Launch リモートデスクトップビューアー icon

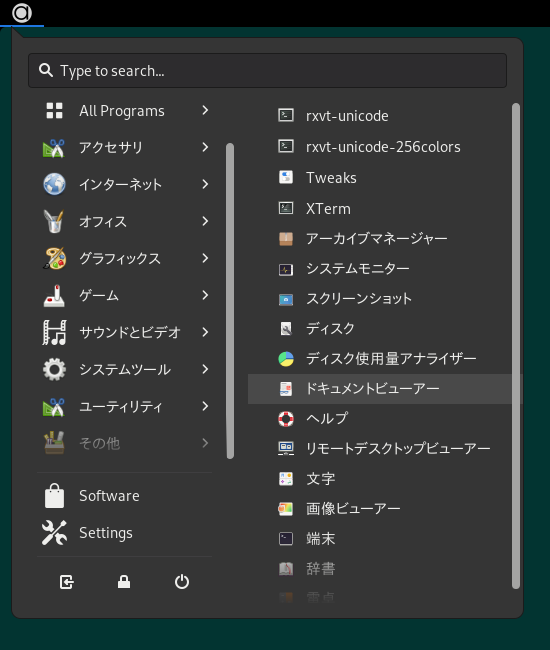286,449
